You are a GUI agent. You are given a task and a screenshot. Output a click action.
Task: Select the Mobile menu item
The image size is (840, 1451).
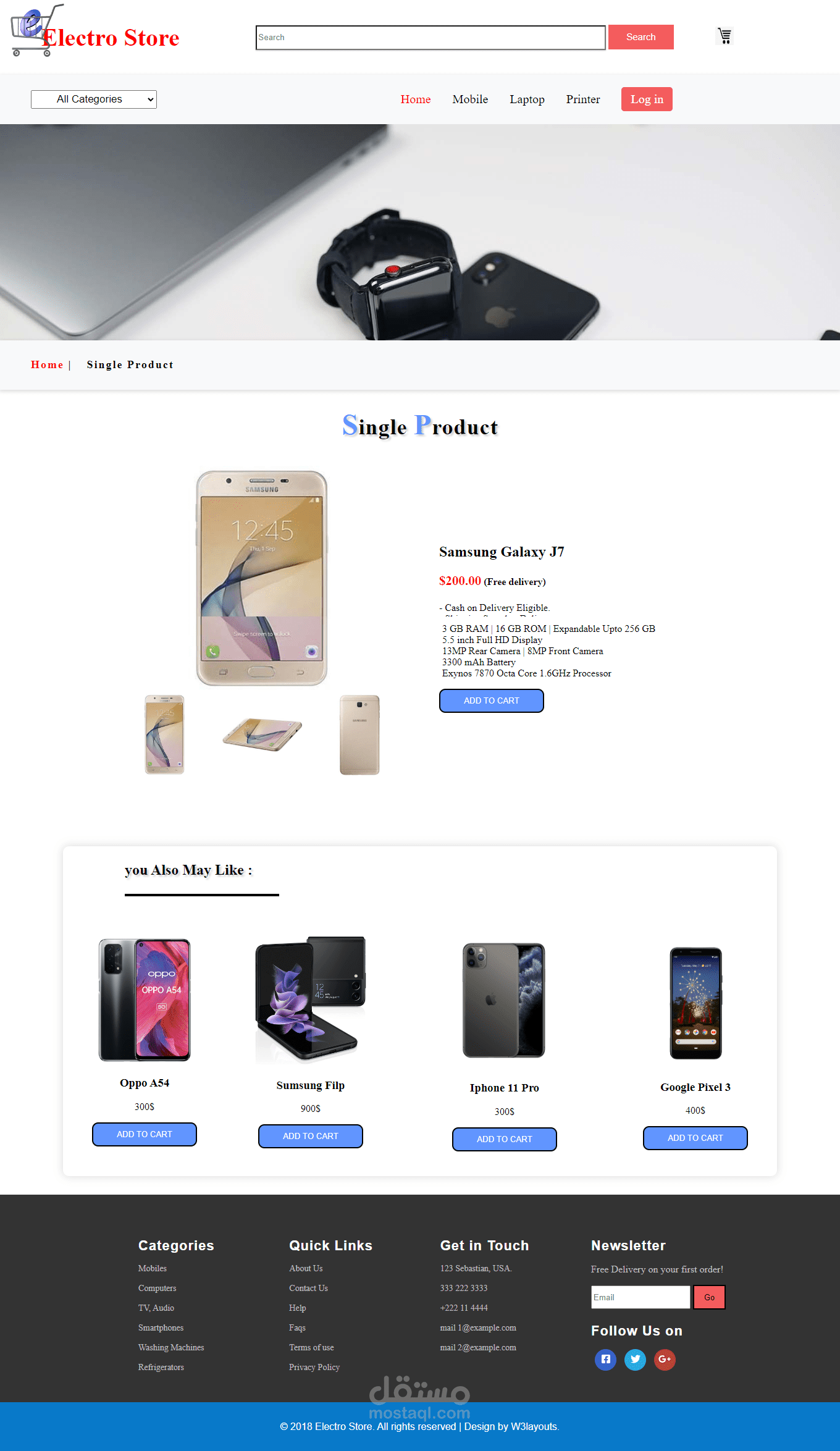coord(470,99)
